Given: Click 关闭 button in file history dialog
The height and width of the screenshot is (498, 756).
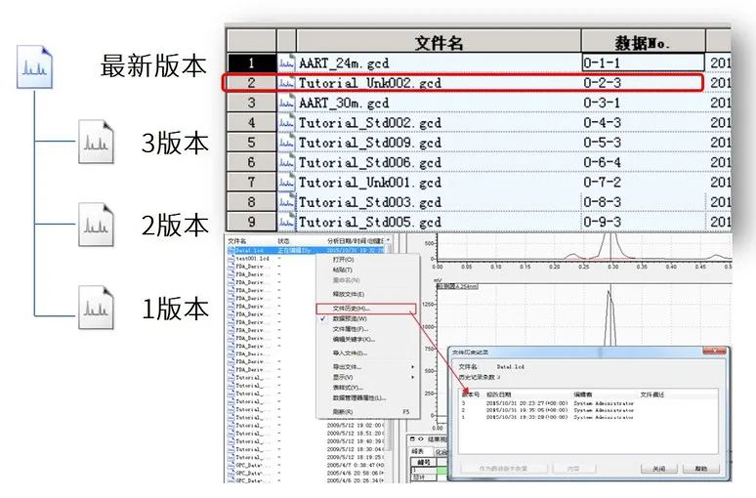Looking at the screenshot, I should (x=659, y=469).
